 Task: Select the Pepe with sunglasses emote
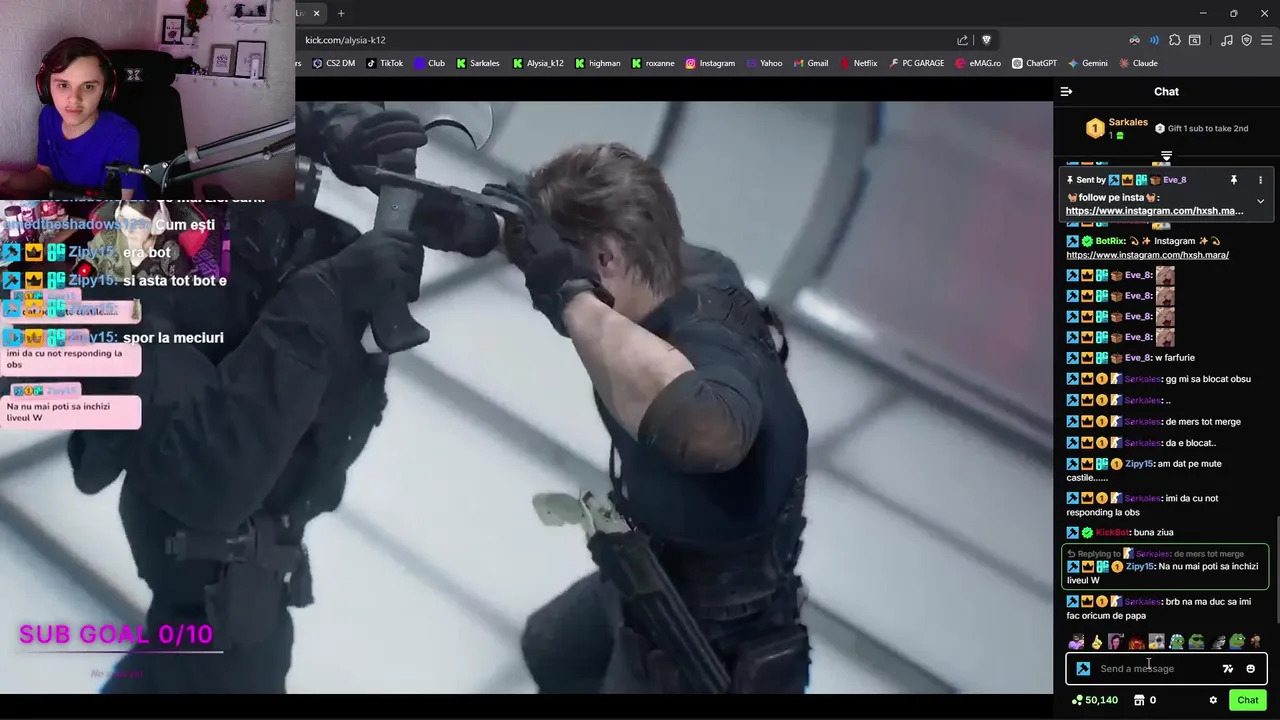pos(1196,642)
